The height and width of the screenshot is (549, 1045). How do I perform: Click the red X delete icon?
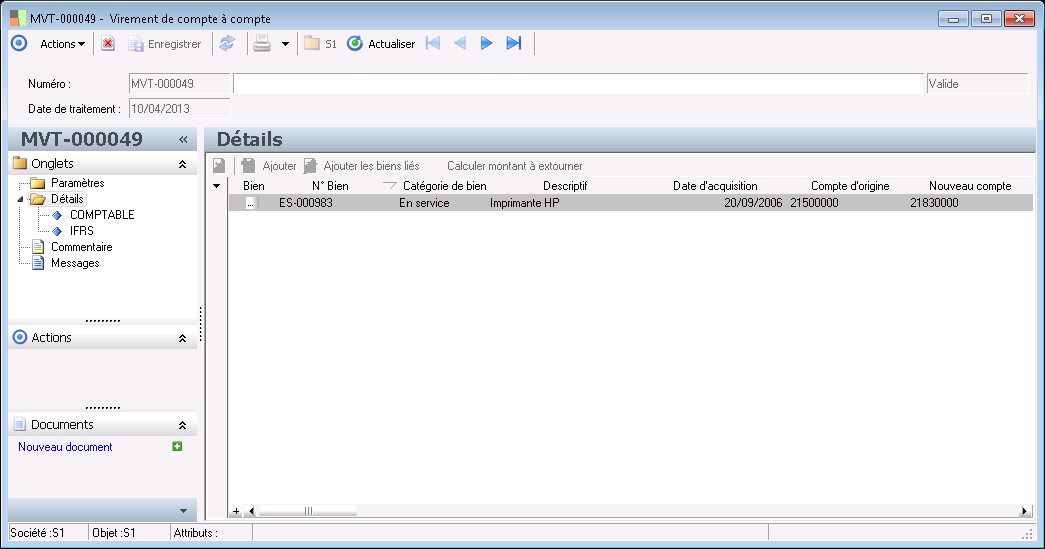108,44
